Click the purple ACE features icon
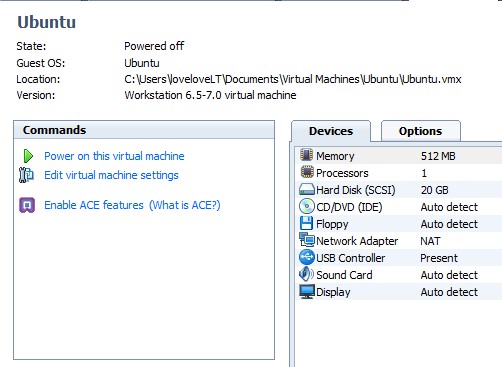The image size is (502, 367). (27, 205)
